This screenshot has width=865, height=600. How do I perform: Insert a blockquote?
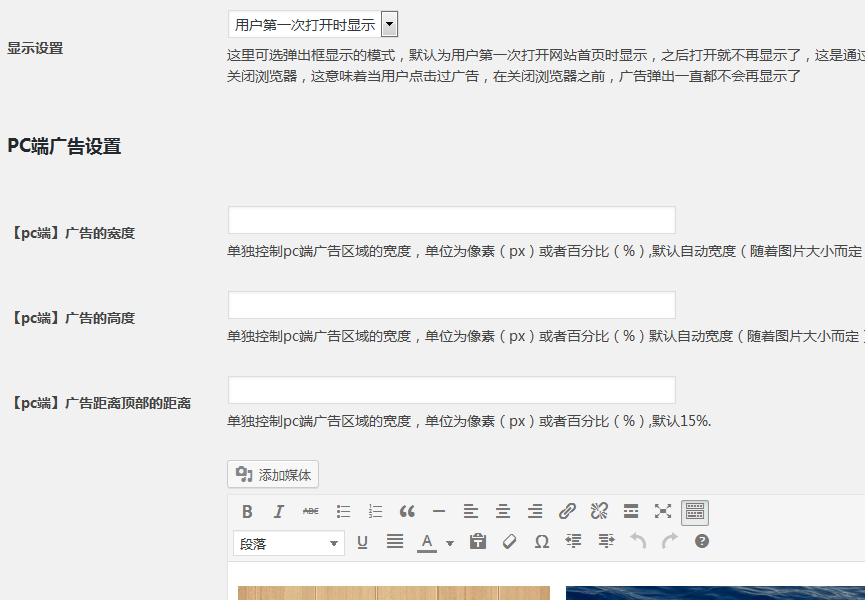click(407, 512)
